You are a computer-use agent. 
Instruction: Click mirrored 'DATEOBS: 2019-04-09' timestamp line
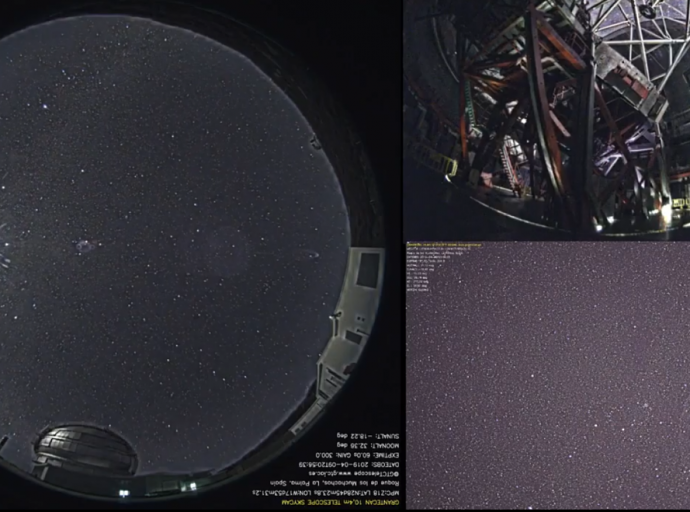click(349, 464)
